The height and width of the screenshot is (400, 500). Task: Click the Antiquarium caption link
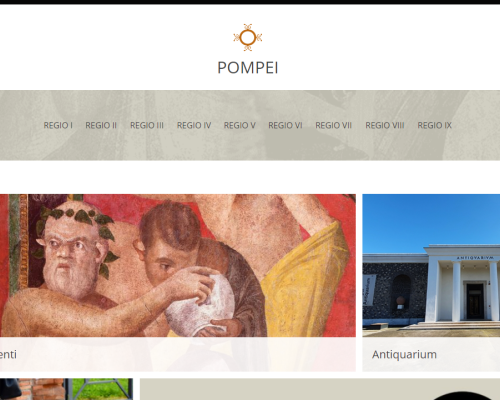(x=404, y=354)
